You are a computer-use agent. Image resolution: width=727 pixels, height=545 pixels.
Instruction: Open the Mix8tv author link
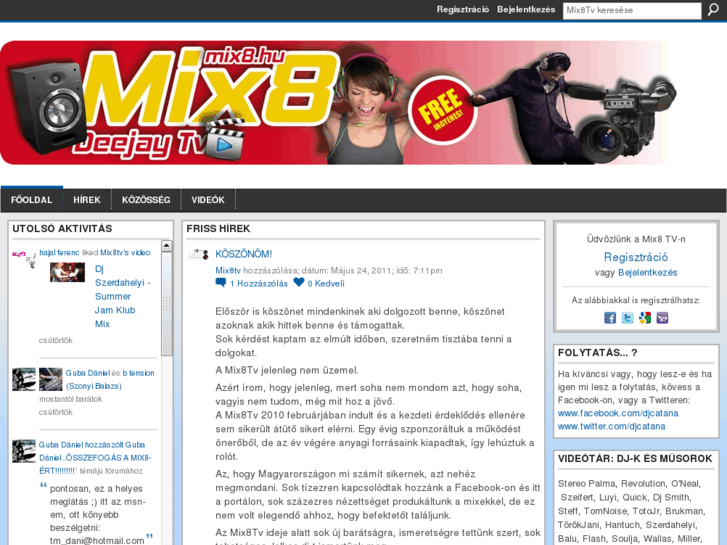point(228,270)
